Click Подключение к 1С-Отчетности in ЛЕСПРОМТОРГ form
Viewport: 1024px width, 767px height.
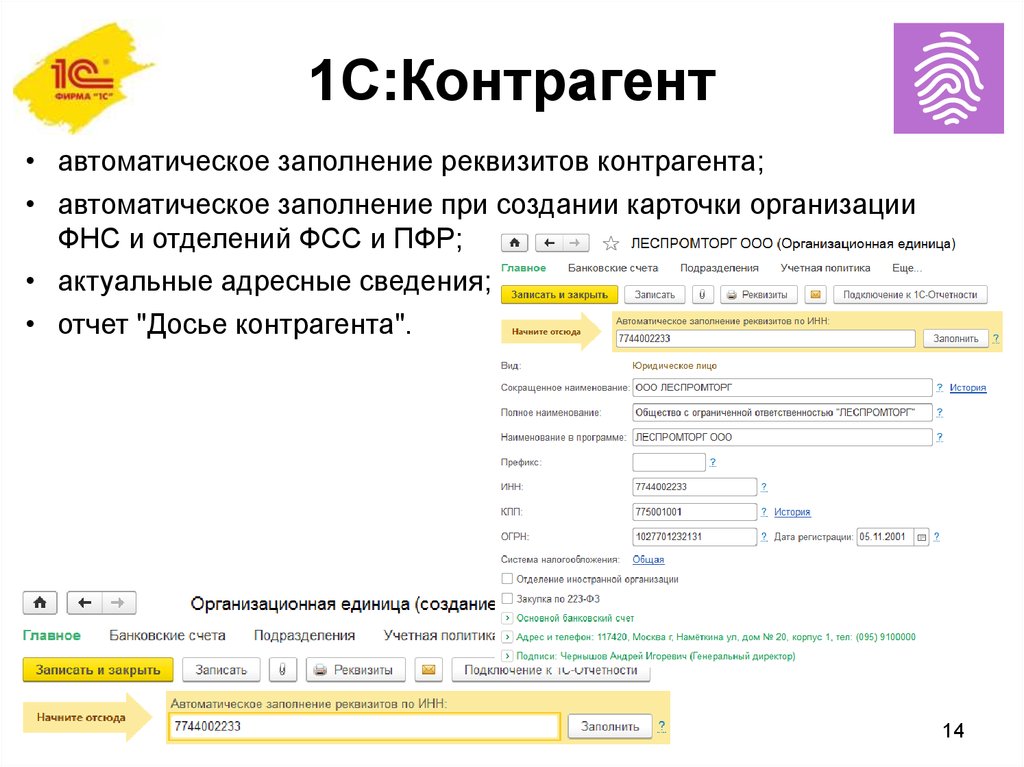(910, 295)
